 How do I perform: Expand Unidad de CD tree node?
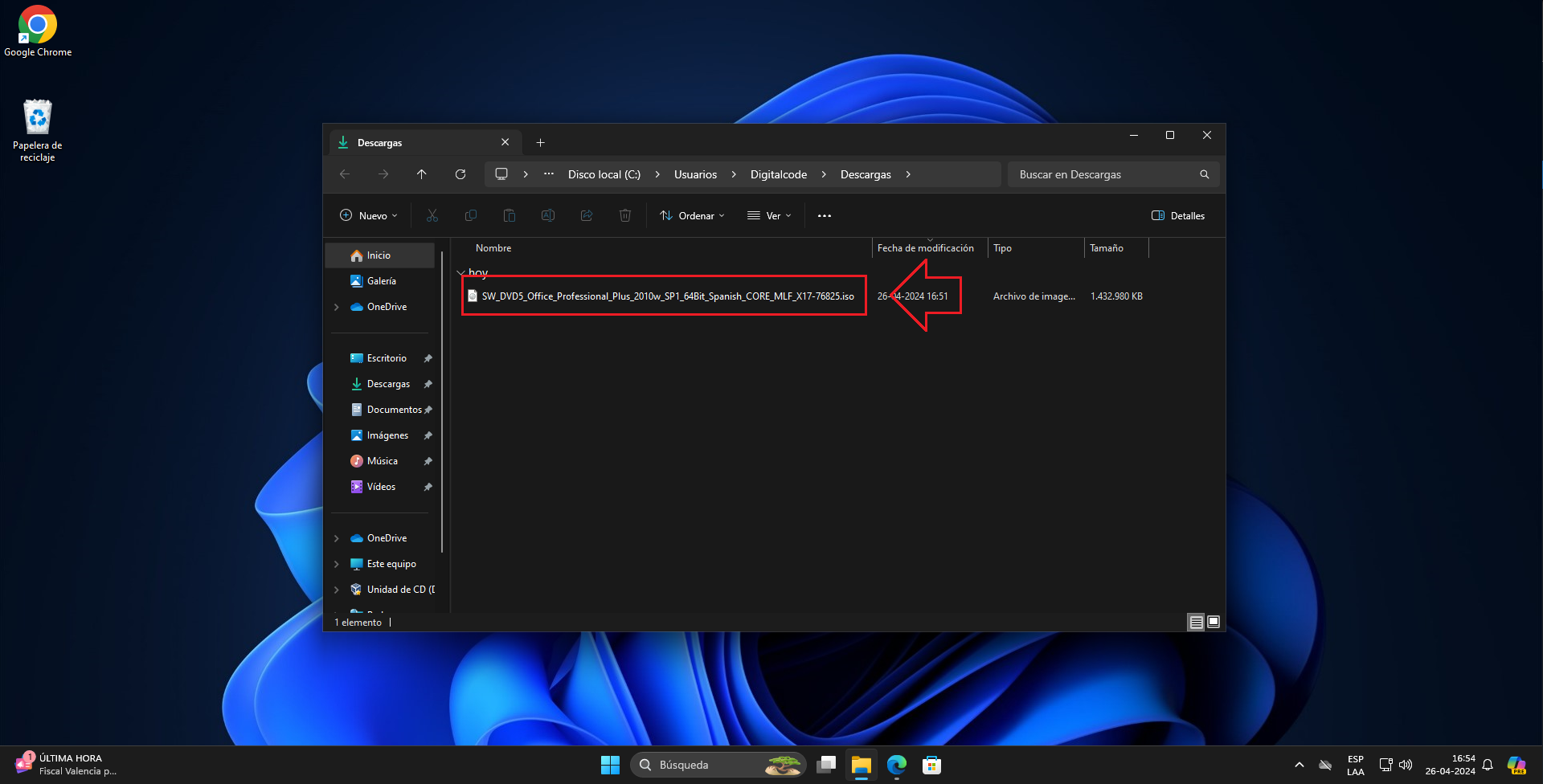(337, 590)
